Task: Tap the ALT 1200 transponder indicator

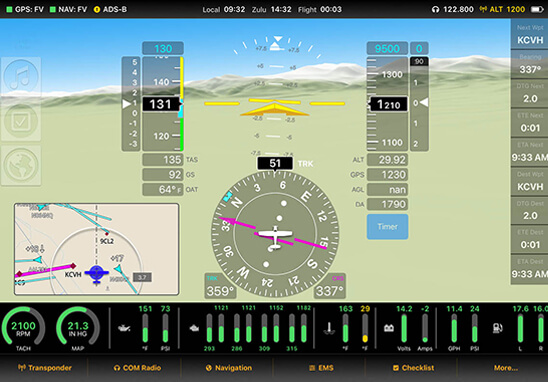Action: point(502,9)
